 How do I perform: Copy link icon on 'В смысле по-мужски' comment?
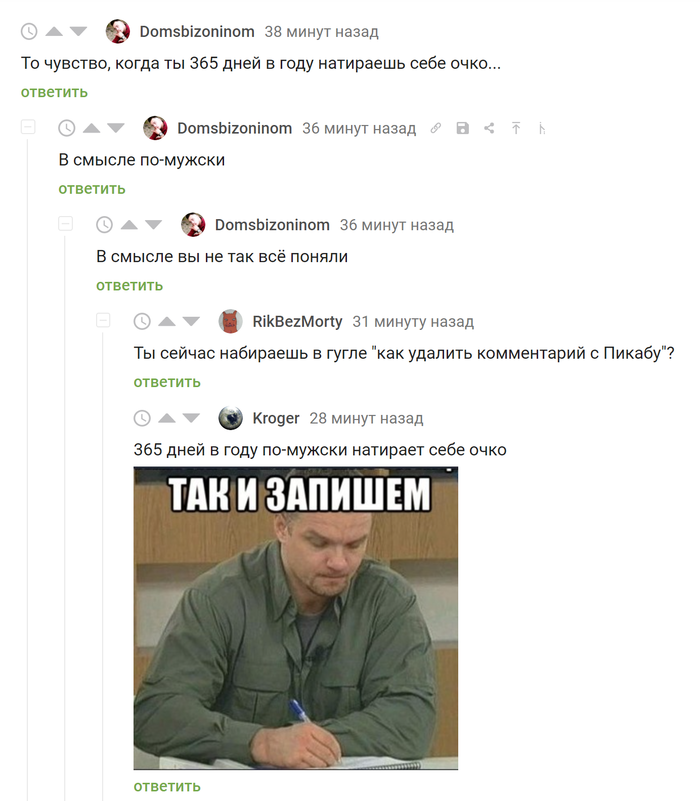point(436,128)
